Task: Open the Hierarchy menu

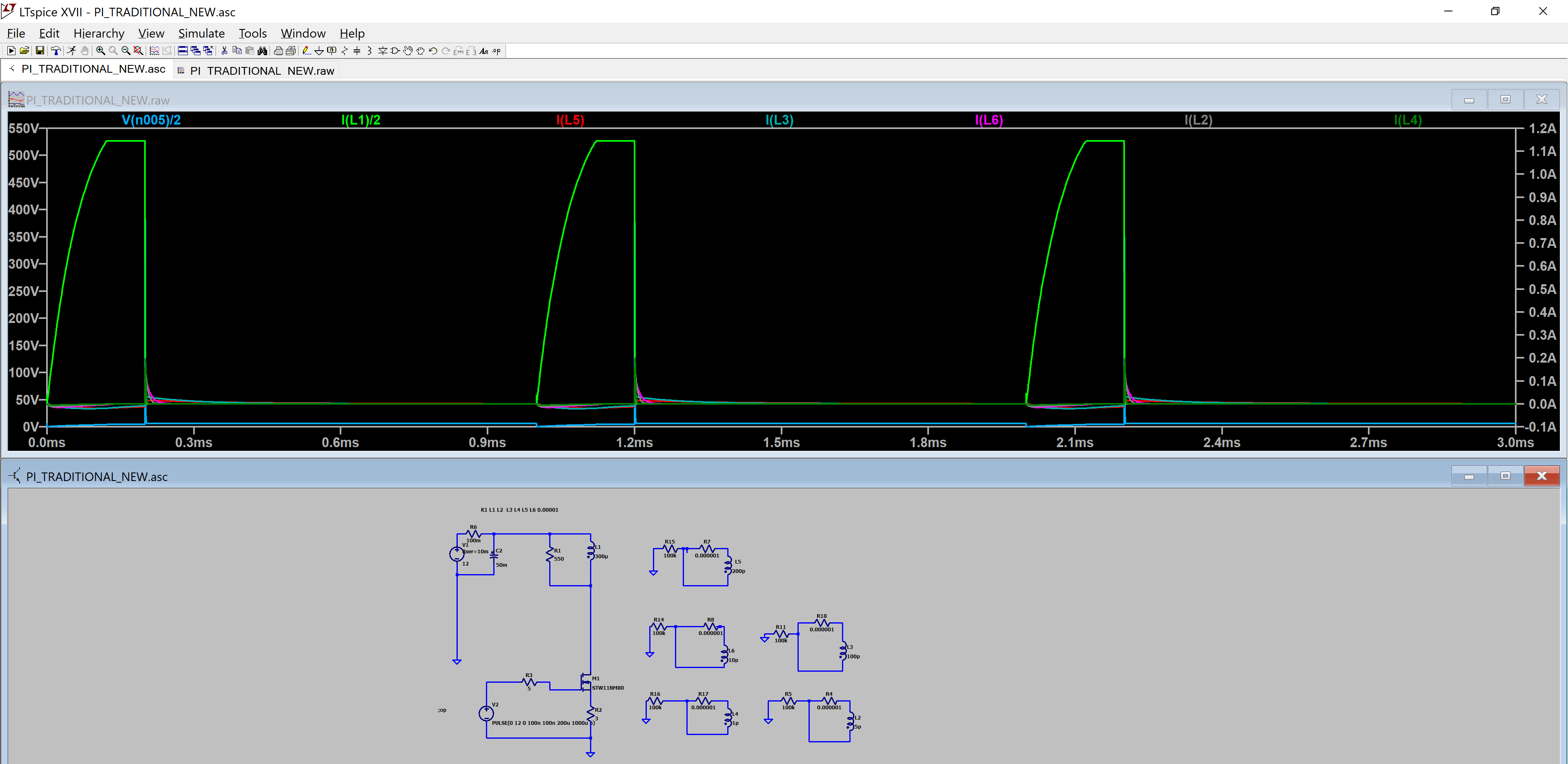Action: coord(98,33)
